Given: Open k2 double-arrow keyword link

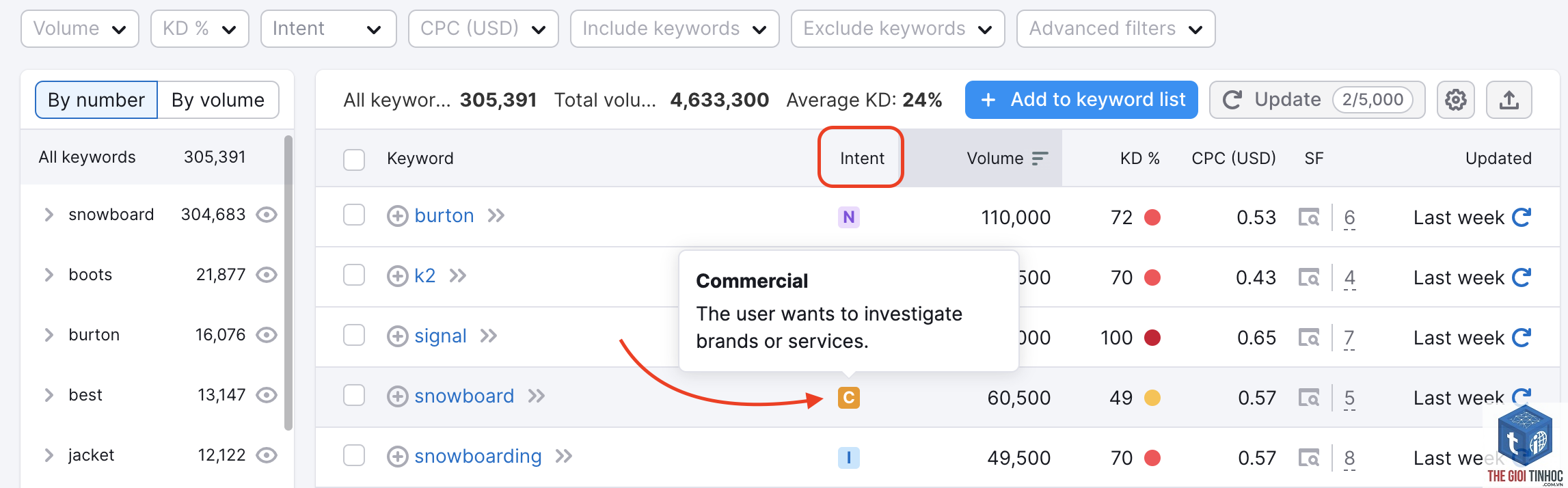Looking at the screenshot, I should pos(458,276).
